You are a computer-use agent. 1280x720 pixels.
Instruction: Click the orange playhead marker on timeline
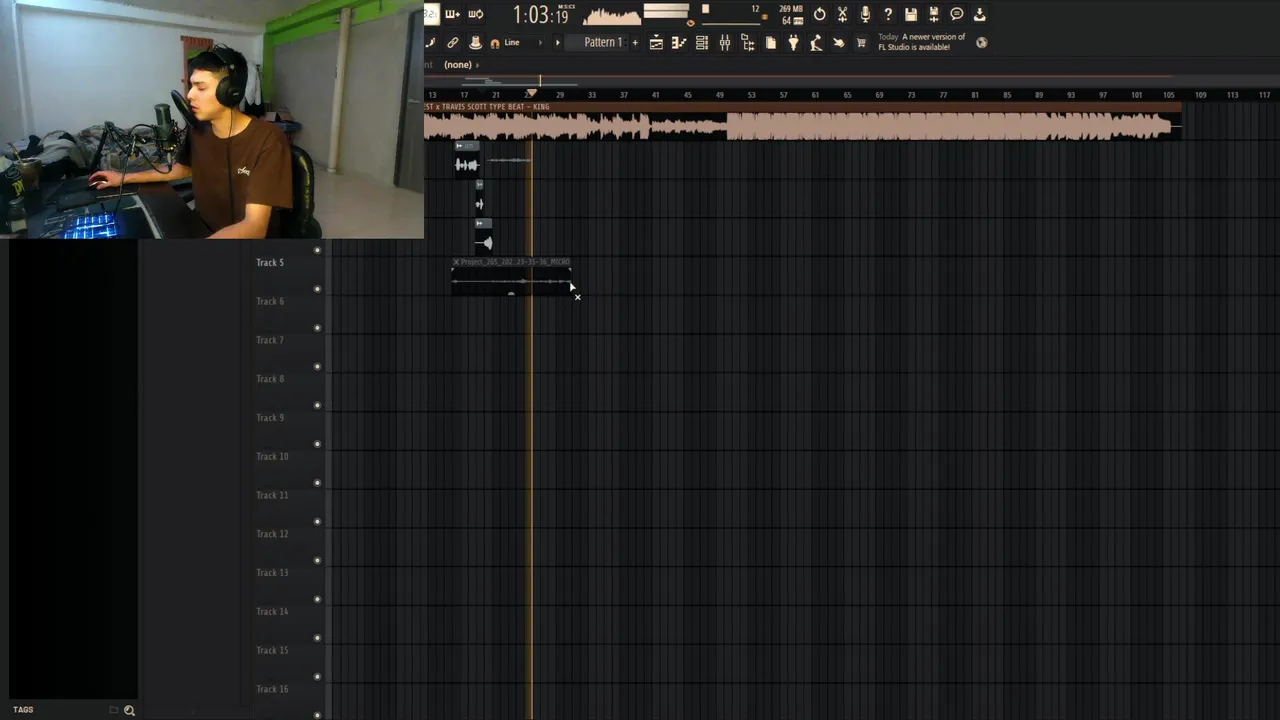pos(531,93)
